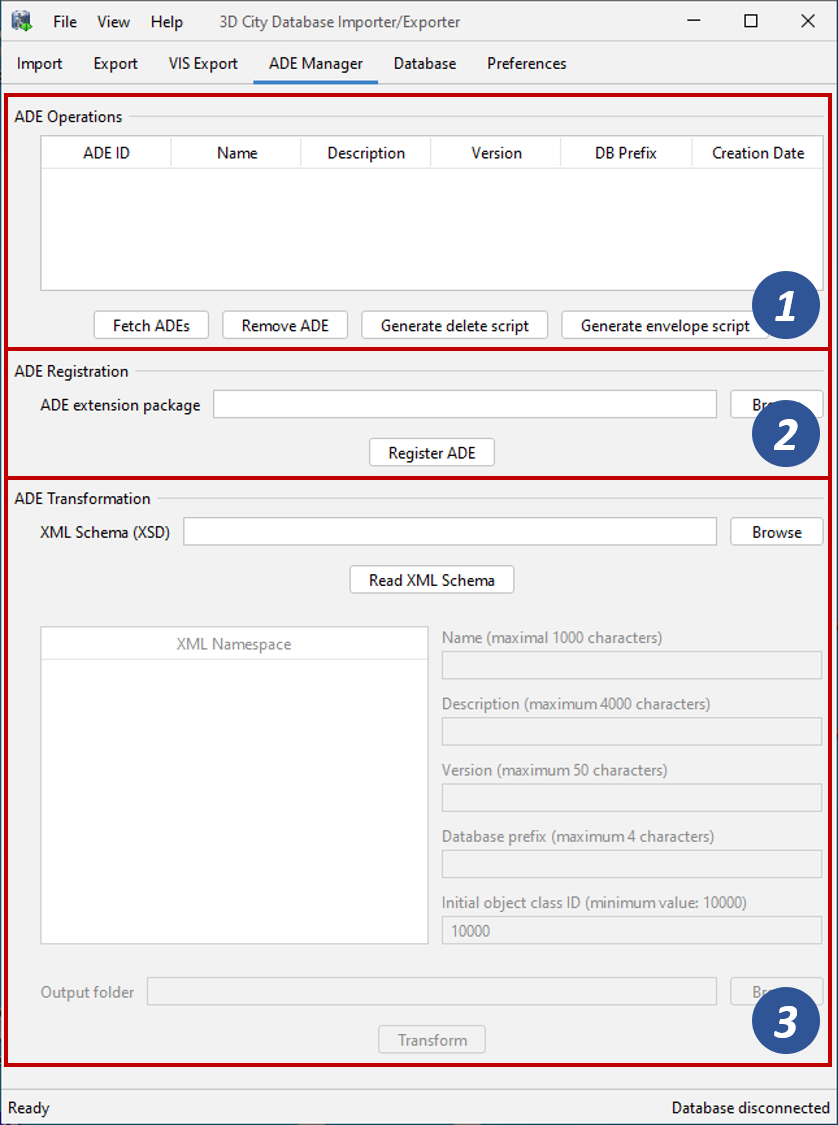838x1125 pixels.
Task: Minimize the Importer/Exporter window
Action: click(694, 22)
